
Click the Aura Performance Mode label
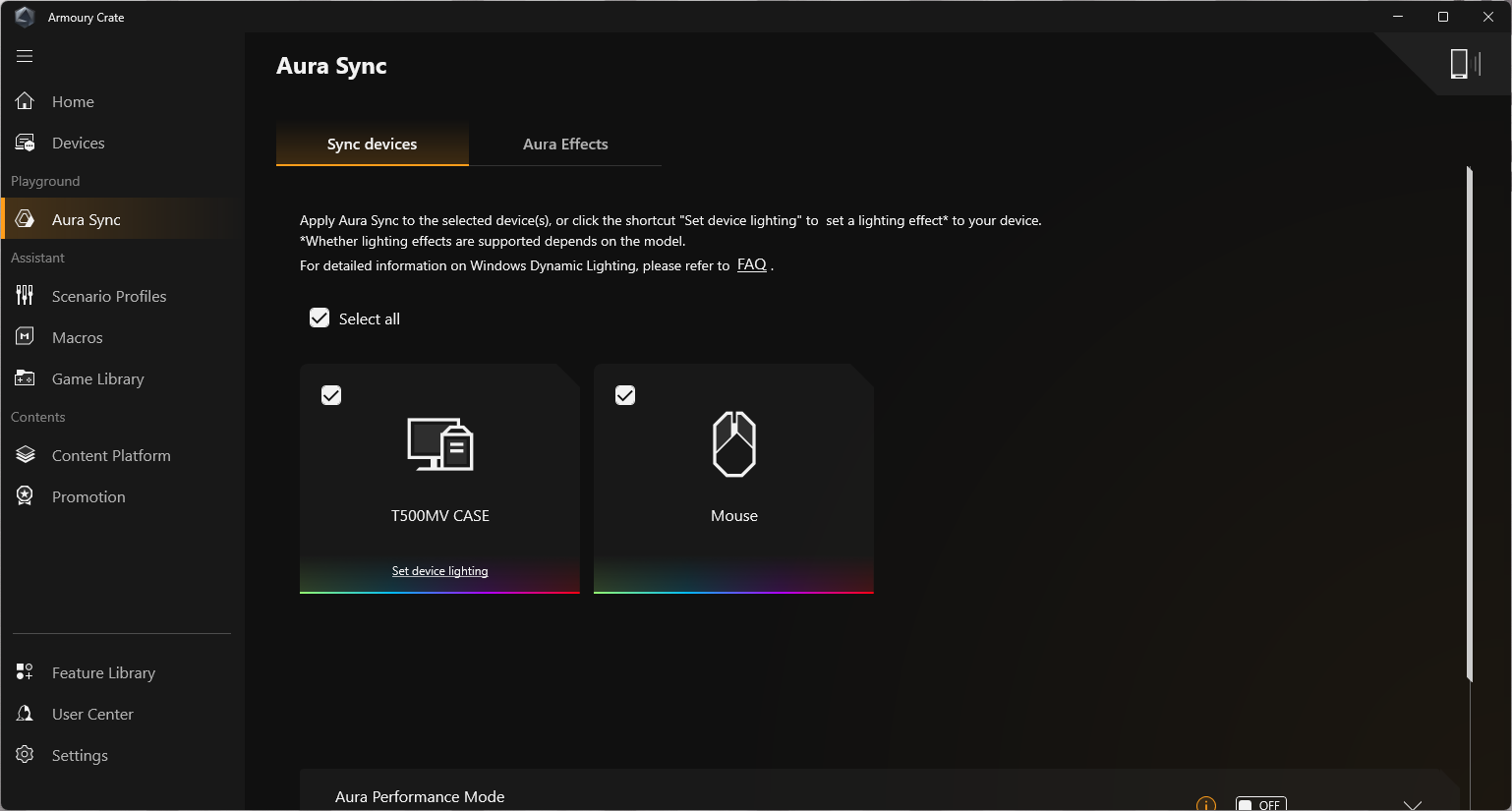pos(420,796)
